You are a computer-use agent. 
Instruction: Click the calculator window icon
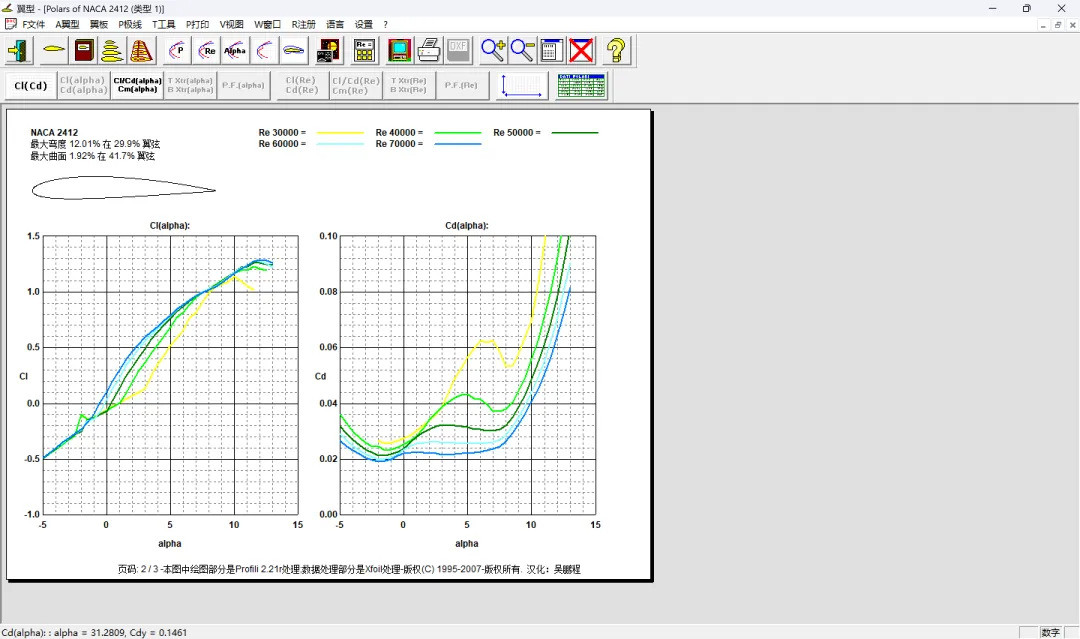click(551, 50)
